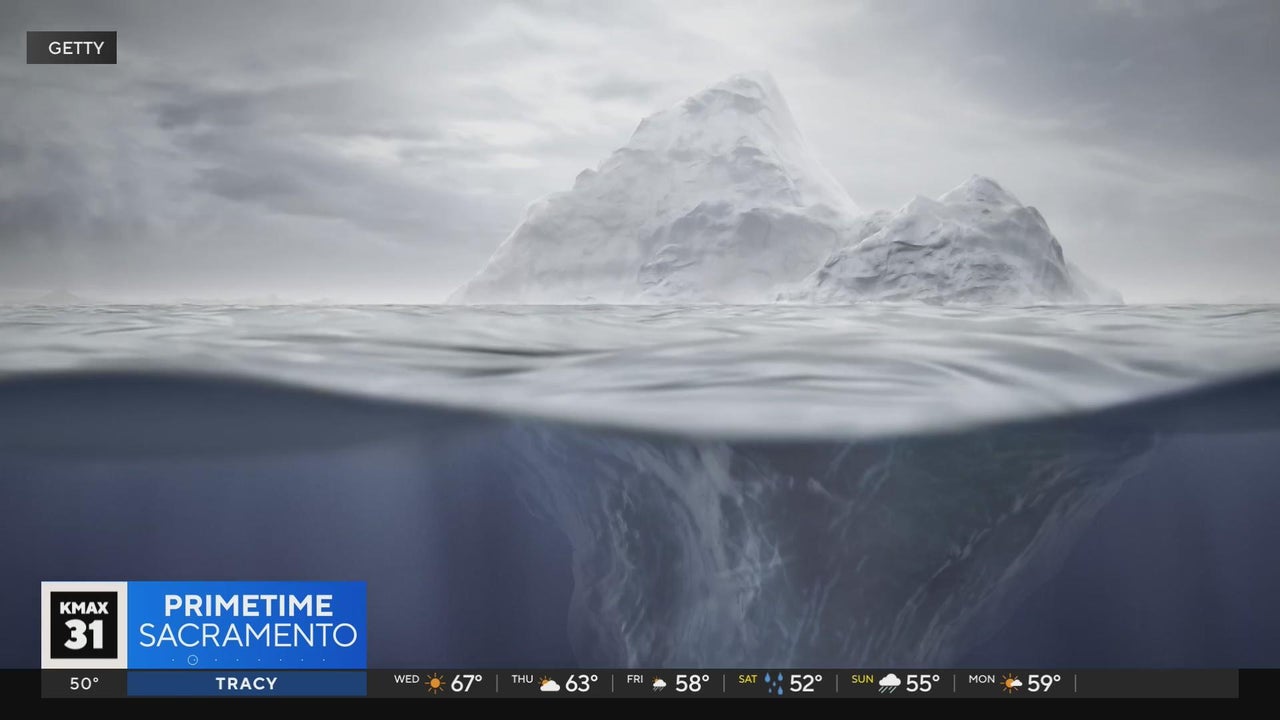
Task: Click the TRACY city name label
Action: pyautogui.click(x=246, y=684)
